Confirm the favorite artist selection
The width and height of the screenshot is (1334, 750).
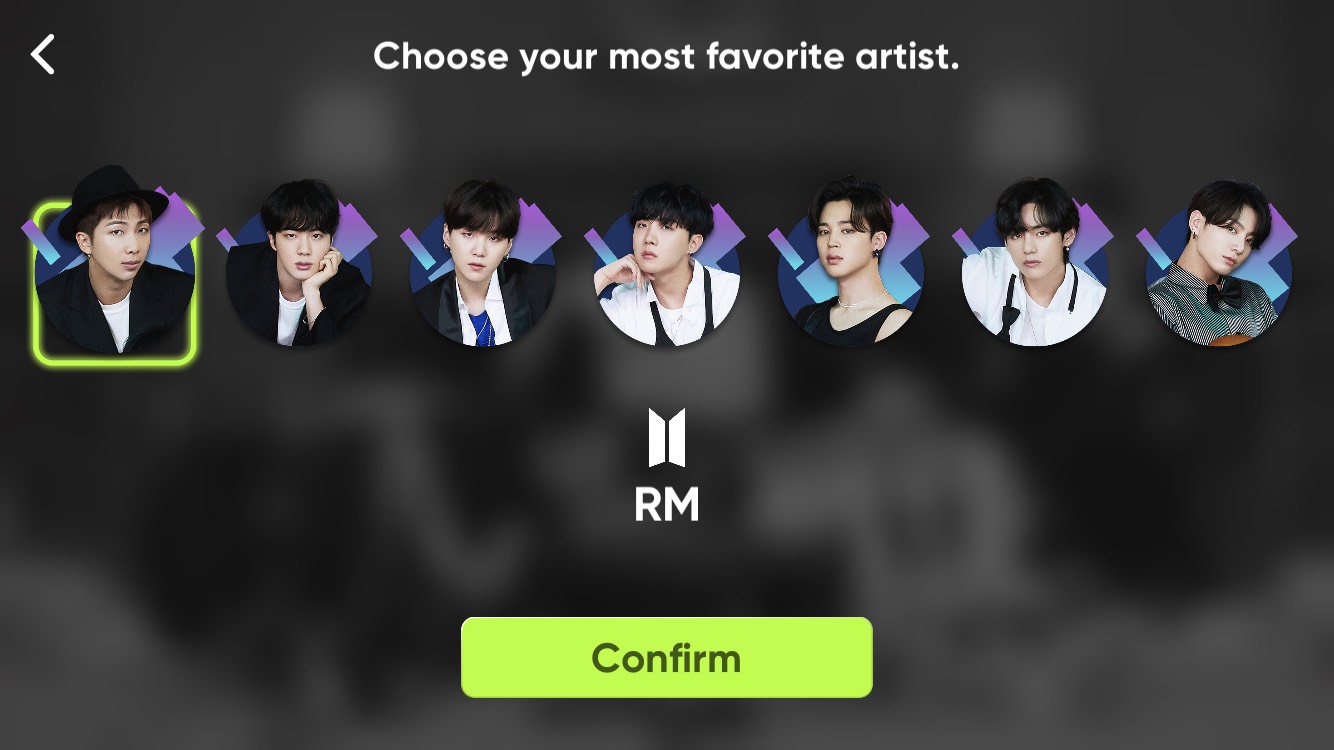click(x=667, y=657)
